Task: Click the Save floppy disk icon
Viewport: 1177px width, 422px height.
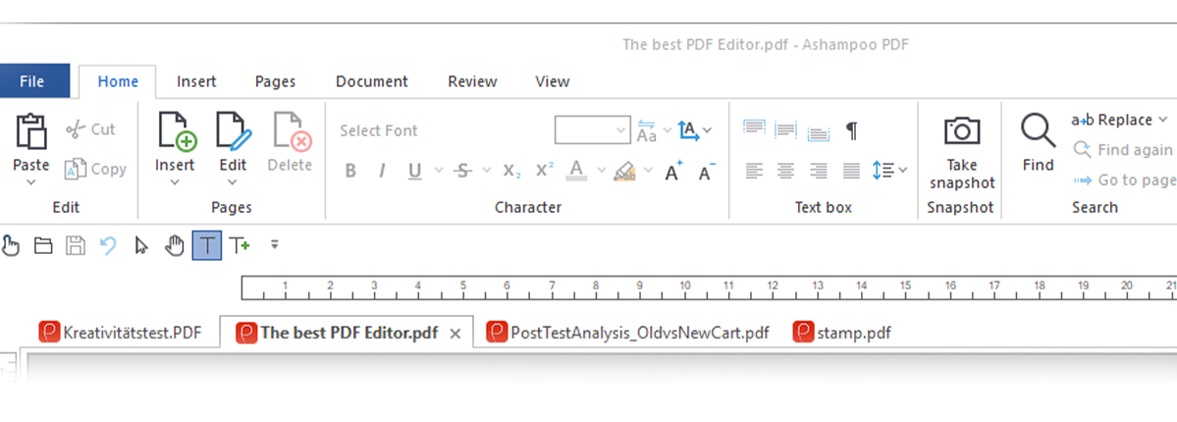Action: (x=75, y=246)
